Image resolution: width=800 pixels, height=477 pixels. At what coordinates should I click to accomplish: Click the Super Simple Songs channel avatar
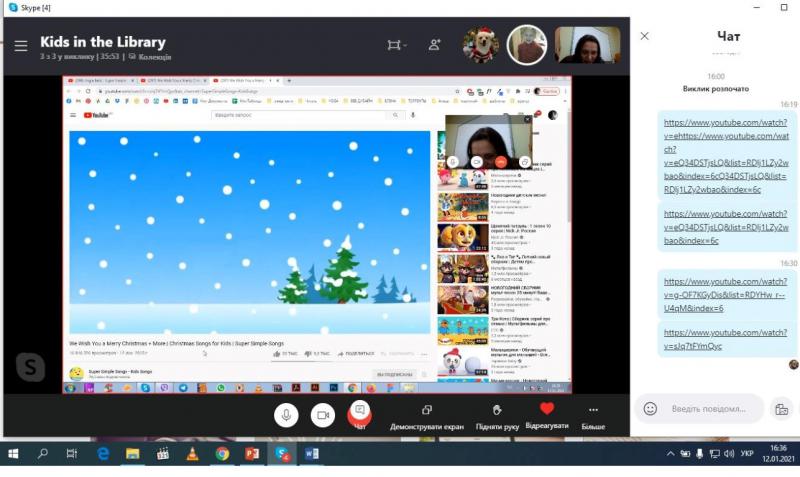[x=77, y=373]
